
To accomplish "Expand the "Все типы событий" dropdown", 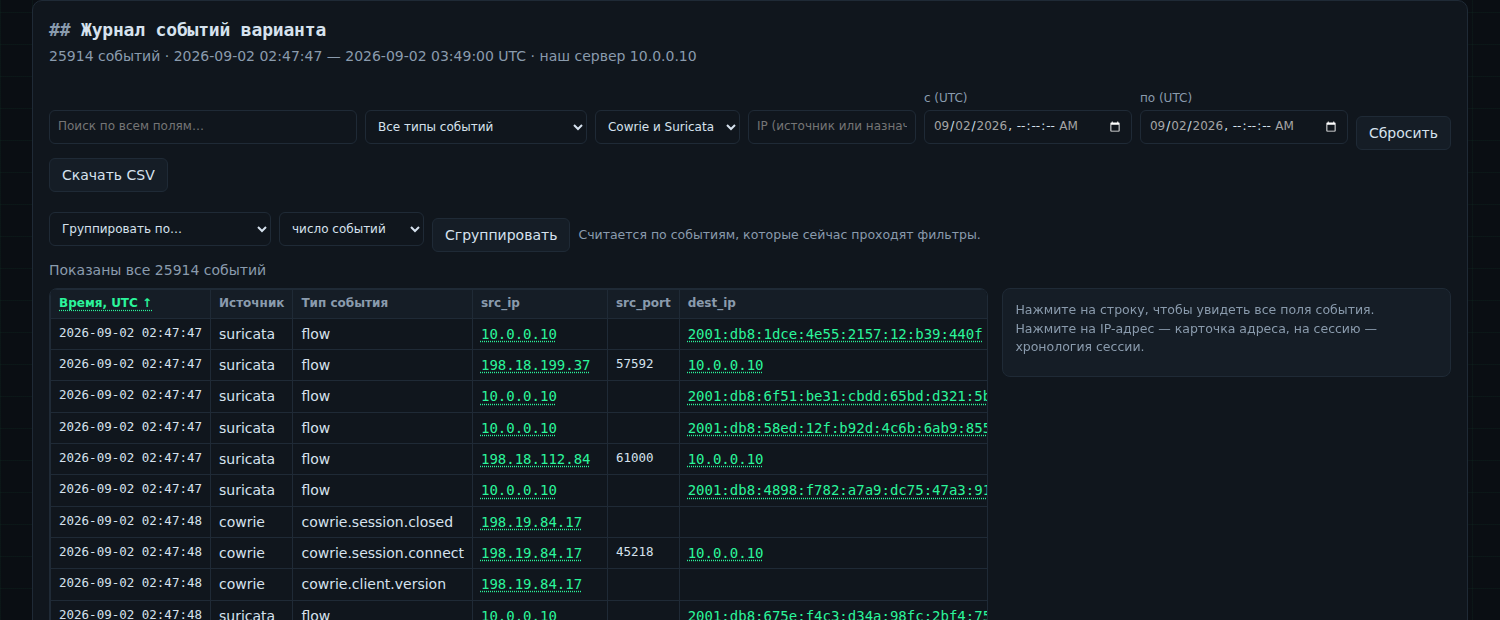I will click(x=476, y=127).
